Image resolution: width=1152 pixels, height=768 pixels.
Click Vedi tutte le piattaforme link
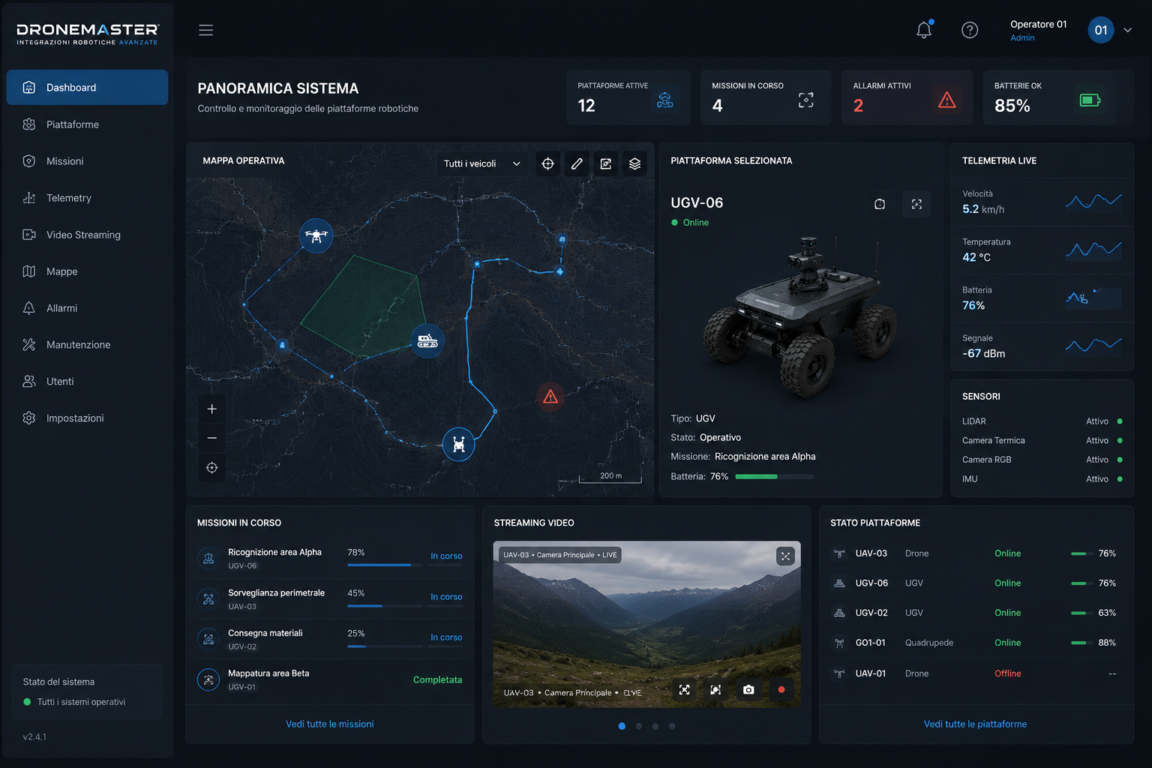pos(975,724)
